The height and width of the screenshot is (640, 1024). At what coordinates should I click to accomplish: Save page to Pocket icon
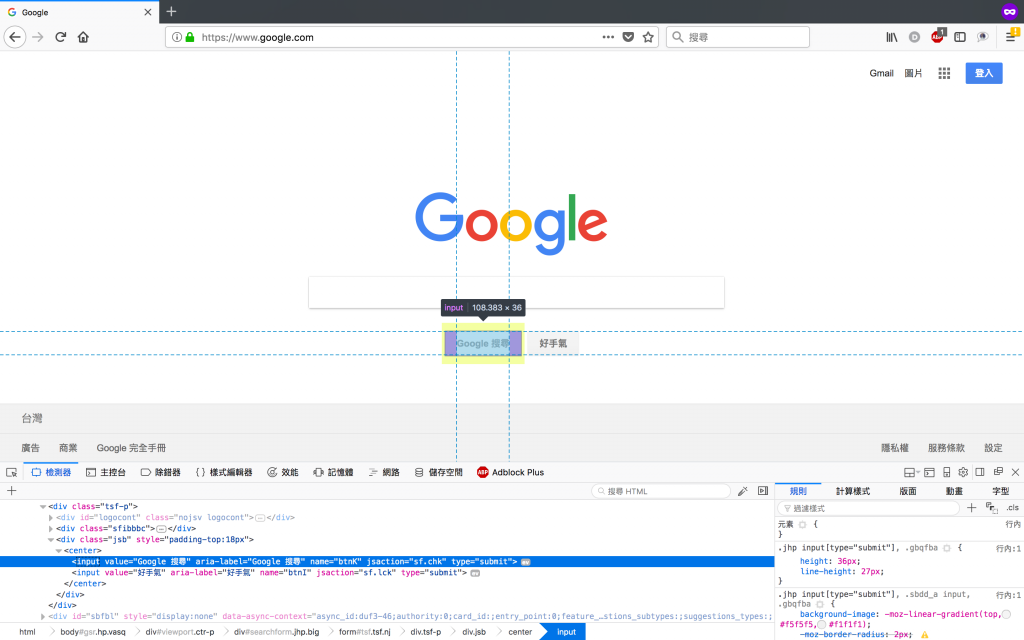(x=628, y=37)
